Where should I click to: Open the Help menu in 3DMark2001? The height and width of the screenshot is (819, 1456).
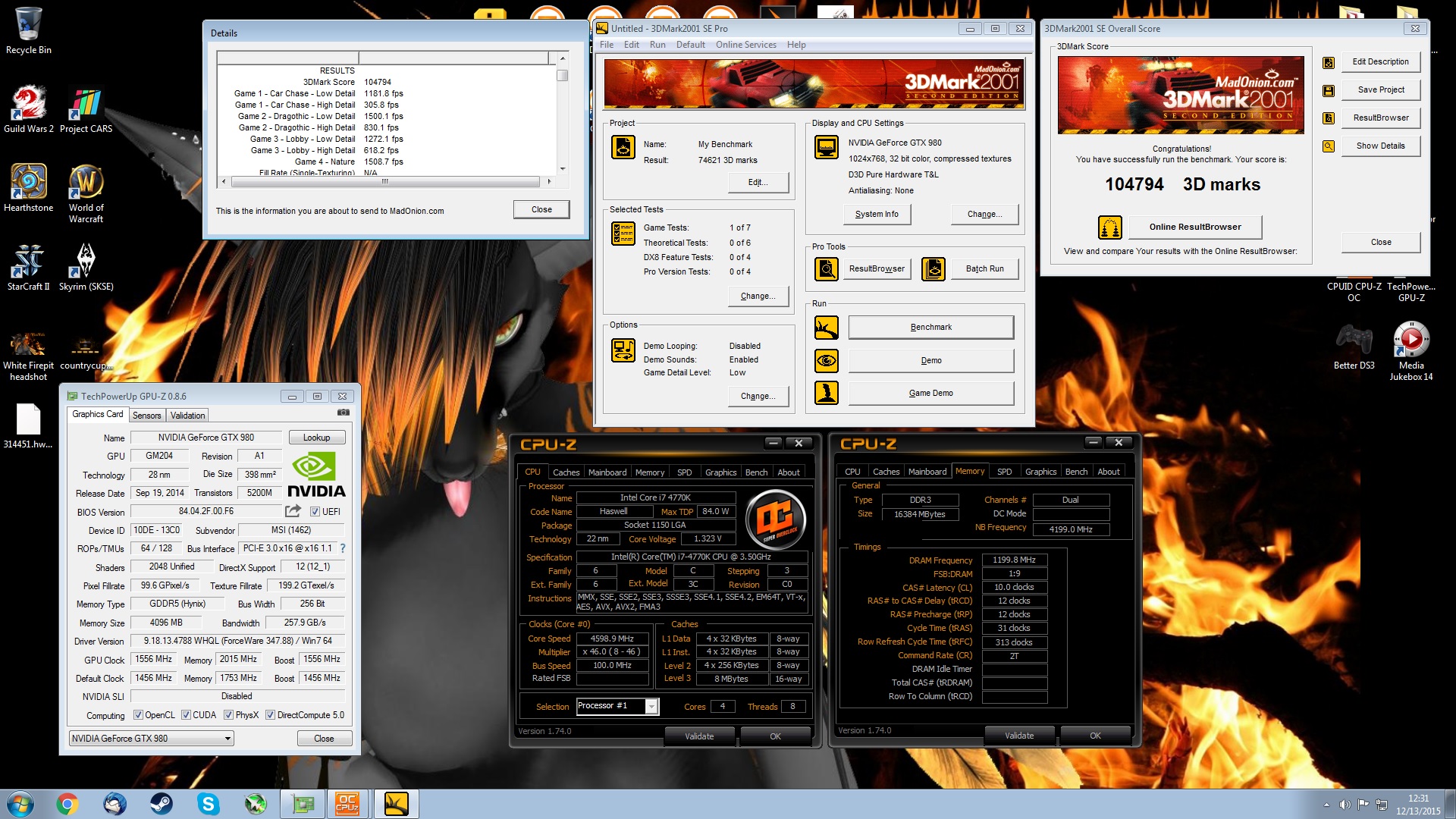point(796,45)
